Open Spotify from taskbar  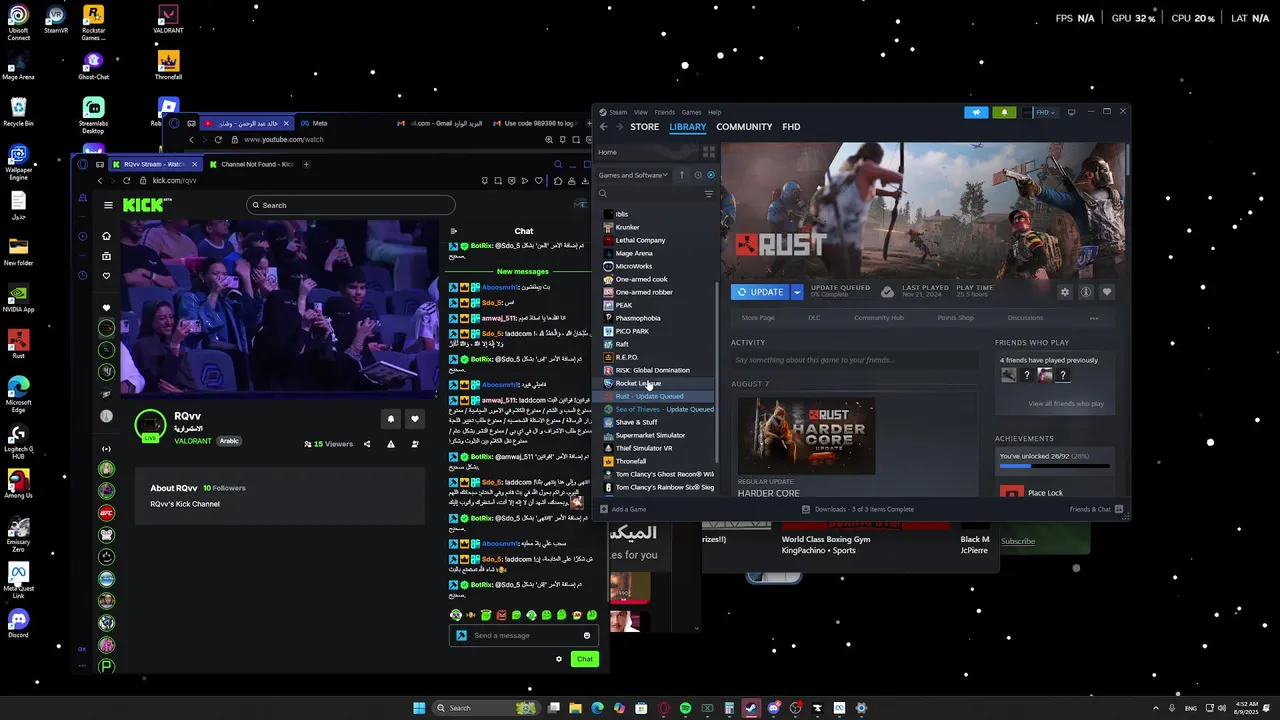tap(685, 708)
